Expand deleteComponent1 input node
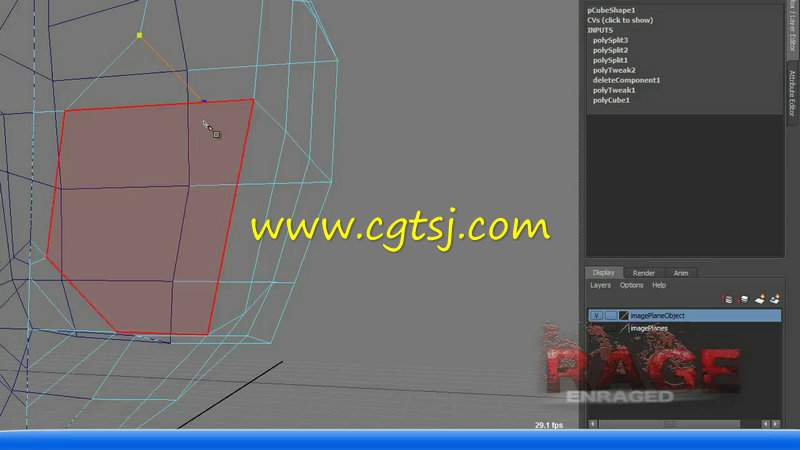 627,80
